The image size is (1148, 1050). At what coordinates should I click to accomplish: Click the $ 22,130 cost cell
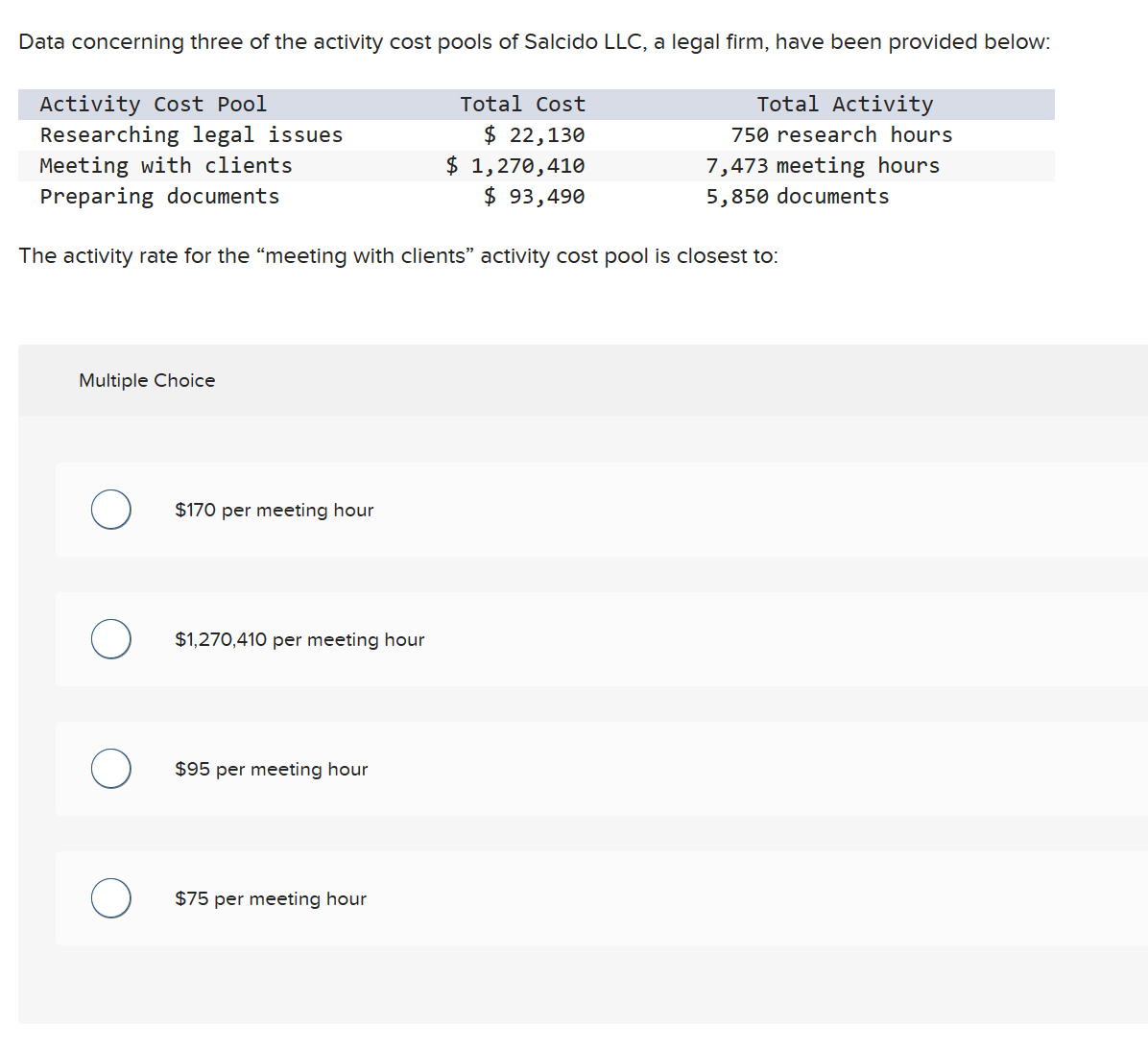tap(535, 134)
